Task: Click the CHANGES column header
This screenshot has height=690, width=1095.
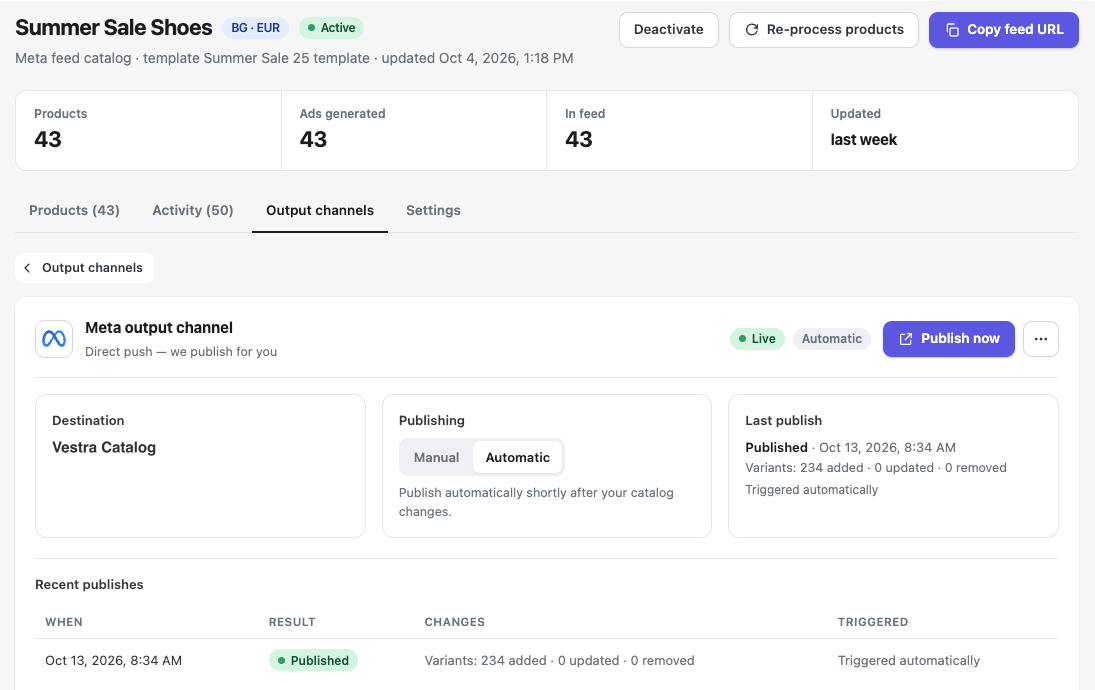Action: click(455, 622)
